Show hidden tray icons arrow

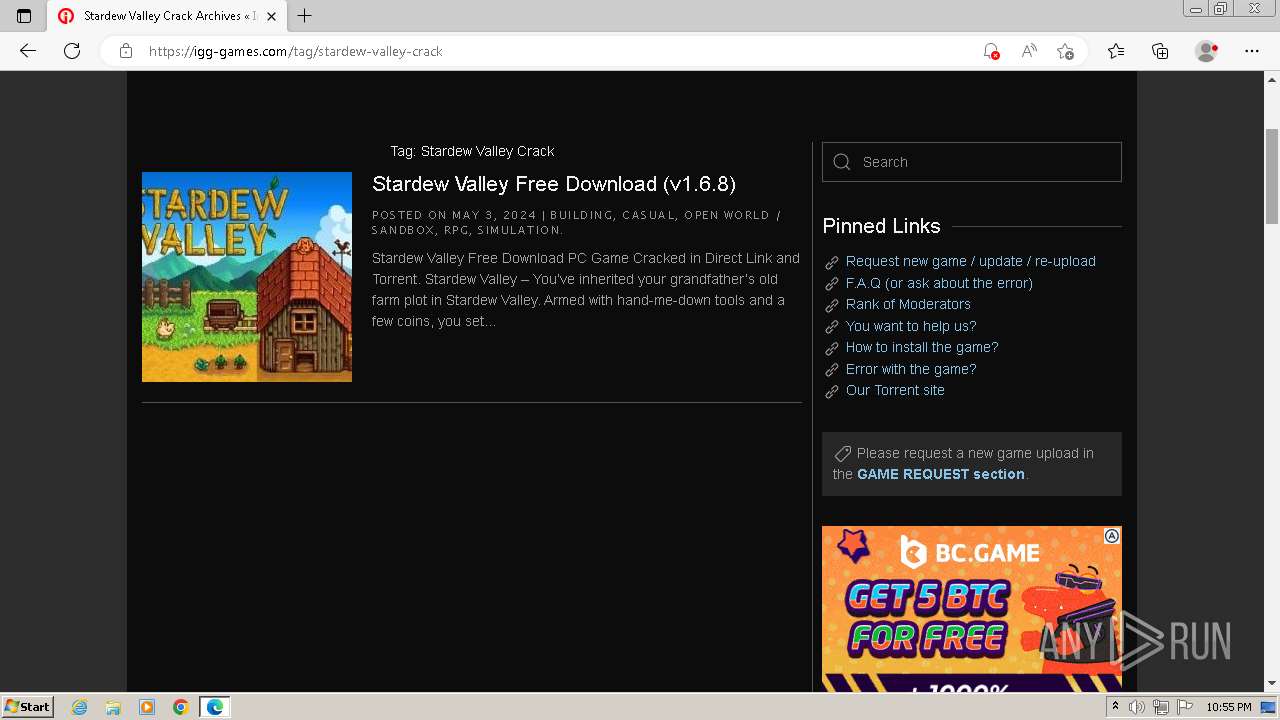point(1116,707)
